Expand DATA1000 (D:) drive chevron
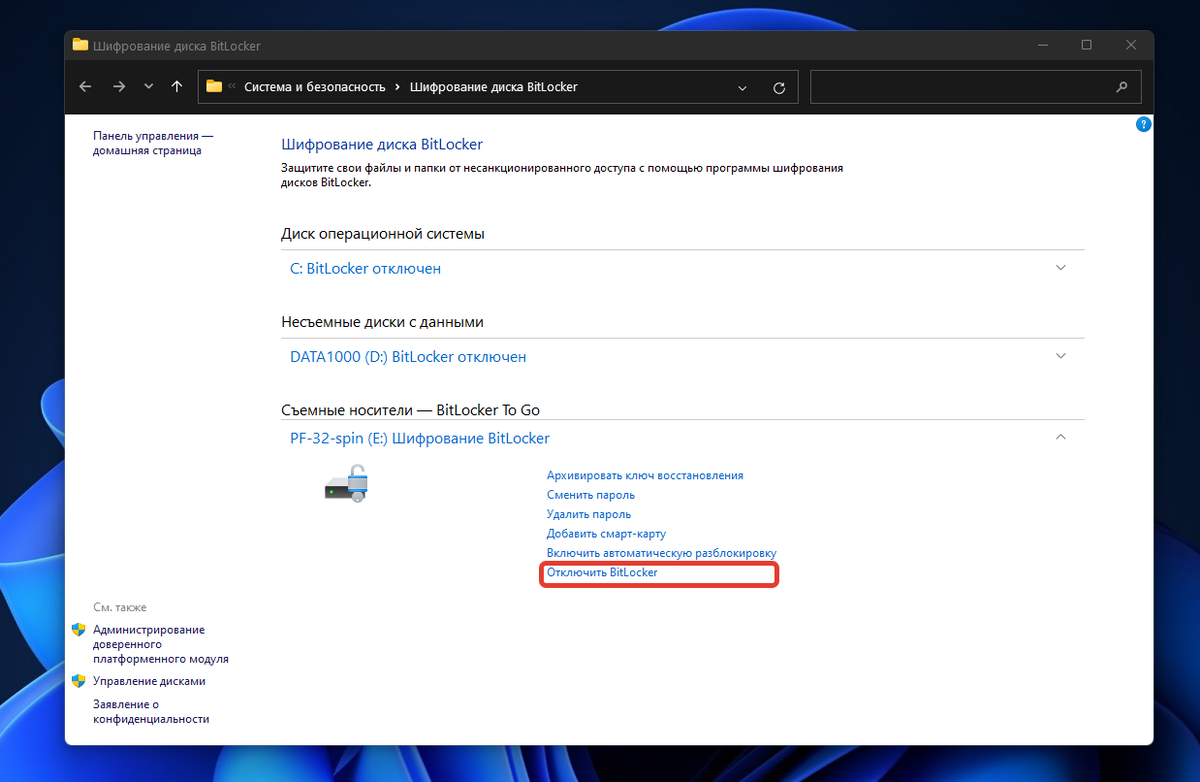The height and width of the screenshot is (782, 1200). pos(1061,356)
